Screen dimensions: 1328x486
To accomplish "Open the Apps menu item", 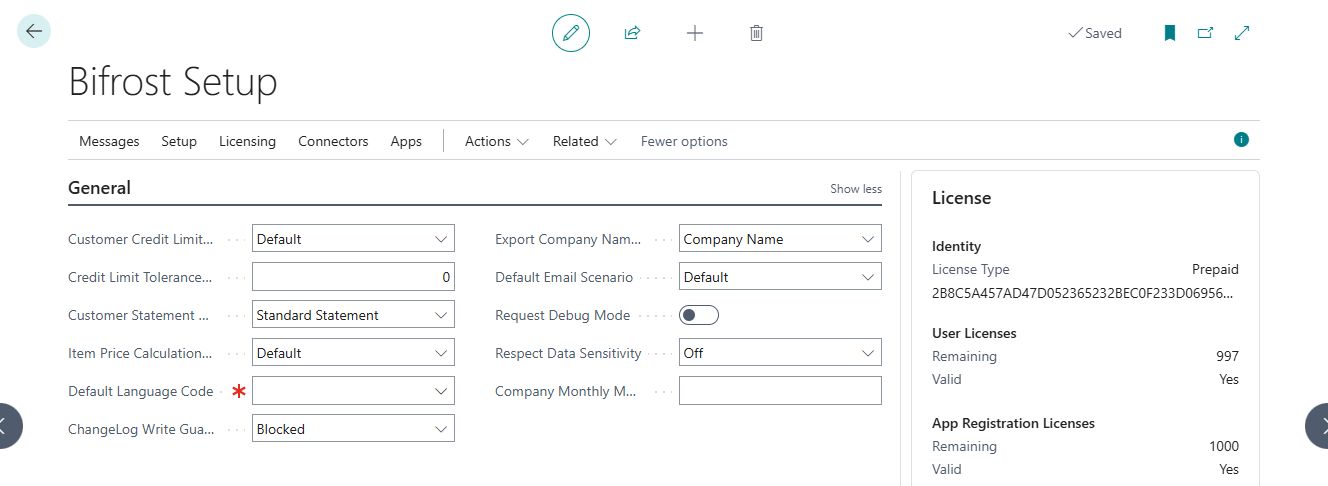I will click(406, 141).
